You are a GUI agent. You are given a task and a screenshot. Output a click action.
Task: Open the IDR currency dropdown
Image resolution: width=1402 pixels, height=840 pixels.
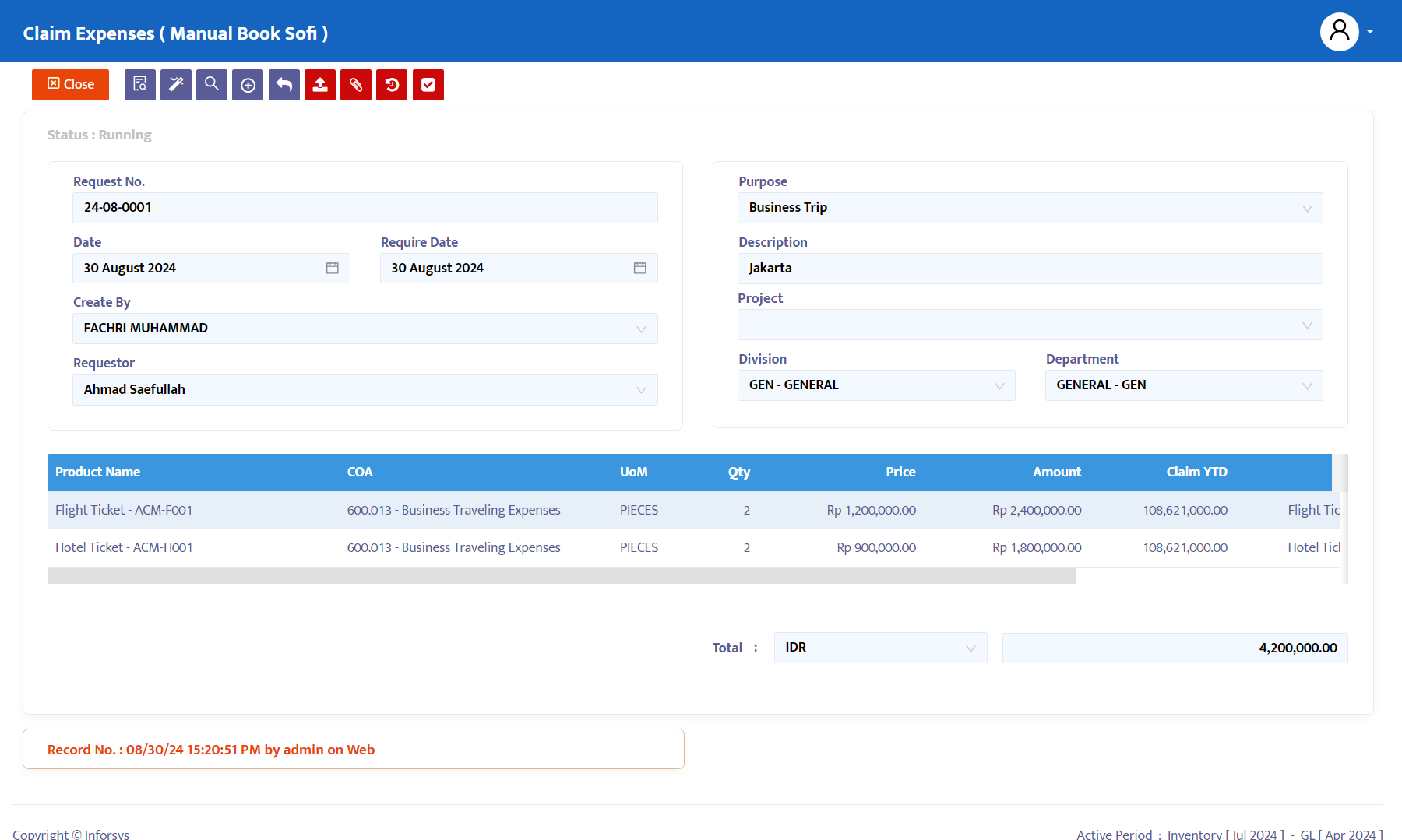click(881, 648)
